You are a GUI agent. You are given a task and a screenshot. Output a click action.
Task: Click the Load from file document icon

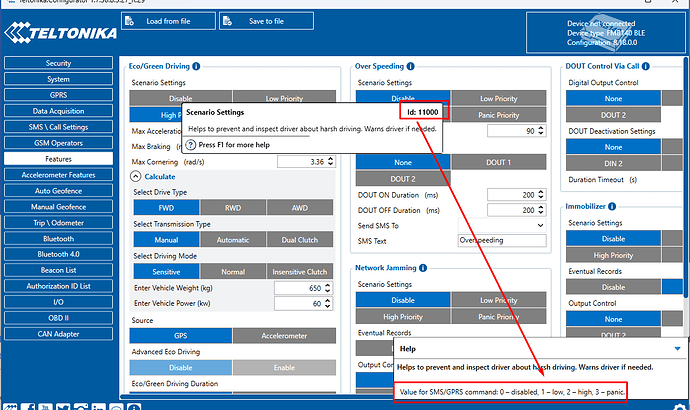129,21
